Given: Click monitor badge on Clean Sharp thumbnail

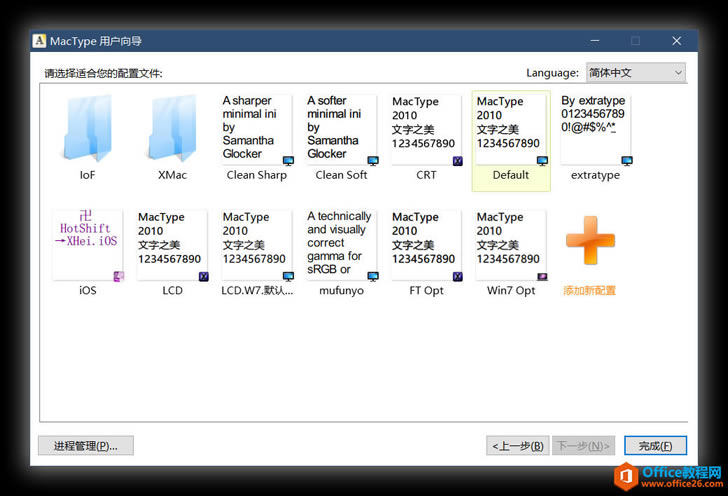Looking at the screenshot, I should [288, 161].
